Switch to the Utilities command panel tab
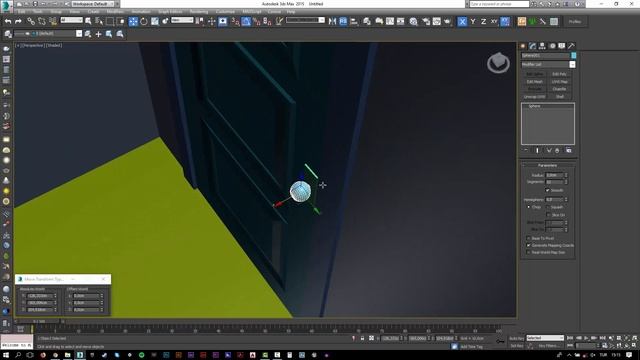 pos(571,46)
